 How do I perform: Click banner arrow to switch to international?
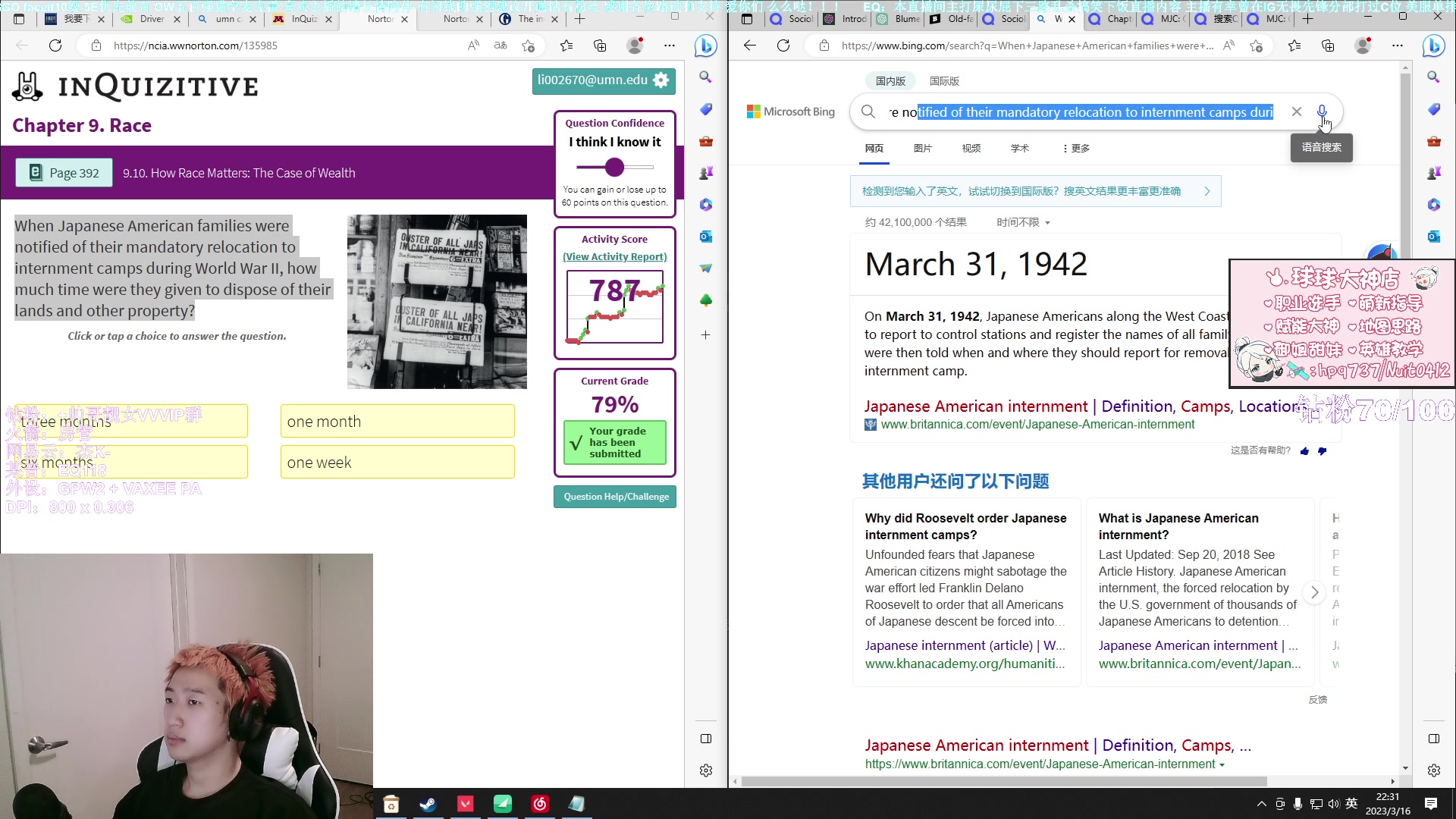pos(1207,191)
